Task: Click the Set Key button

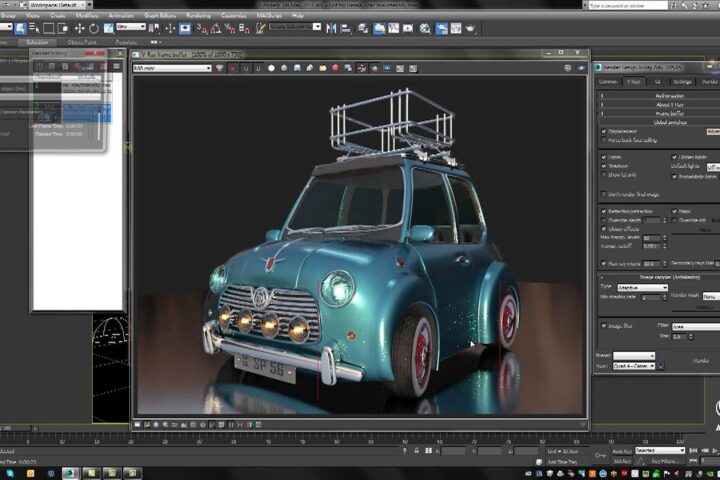Action: pyautogui.click(x=622, y=461)
